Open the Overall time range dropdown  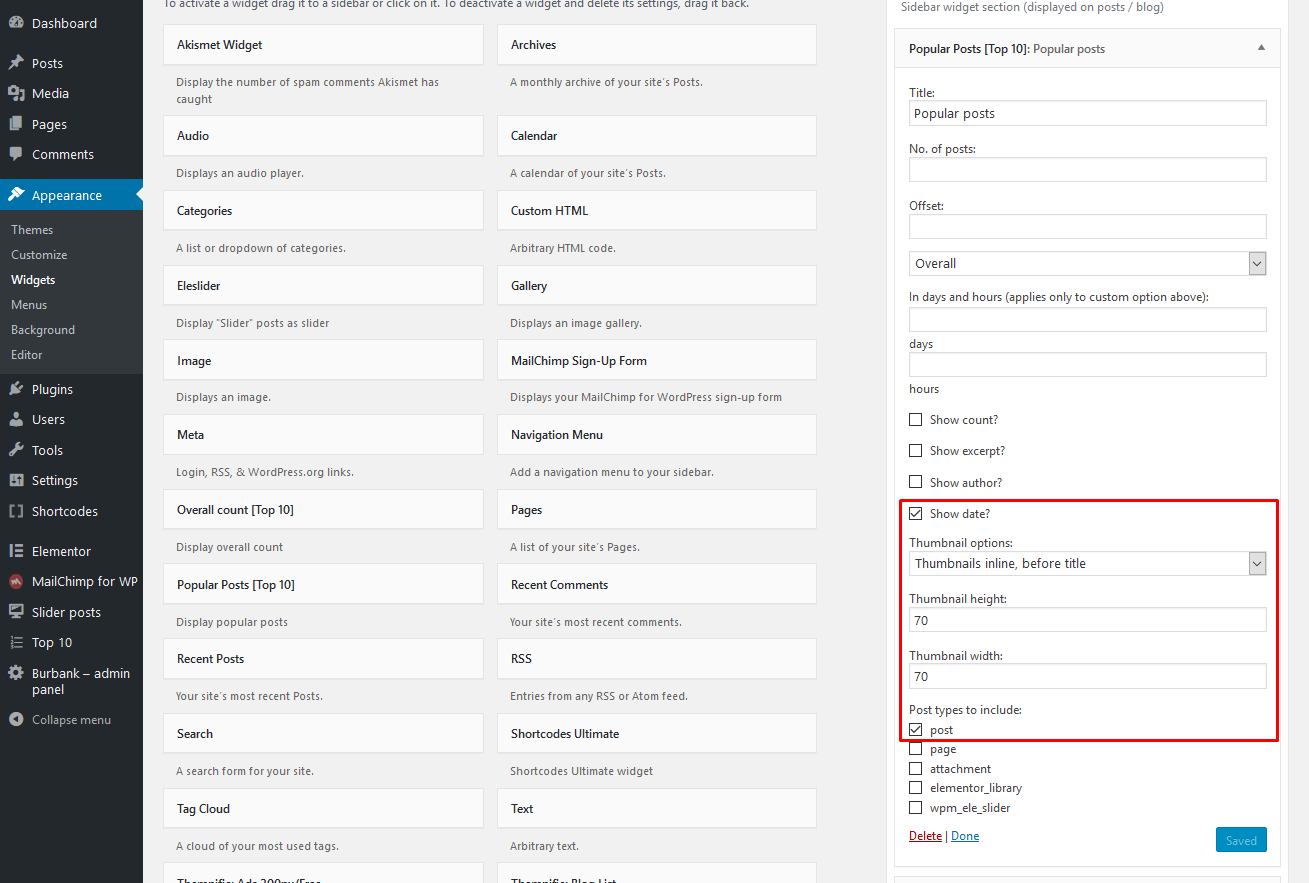[1087, 263]
